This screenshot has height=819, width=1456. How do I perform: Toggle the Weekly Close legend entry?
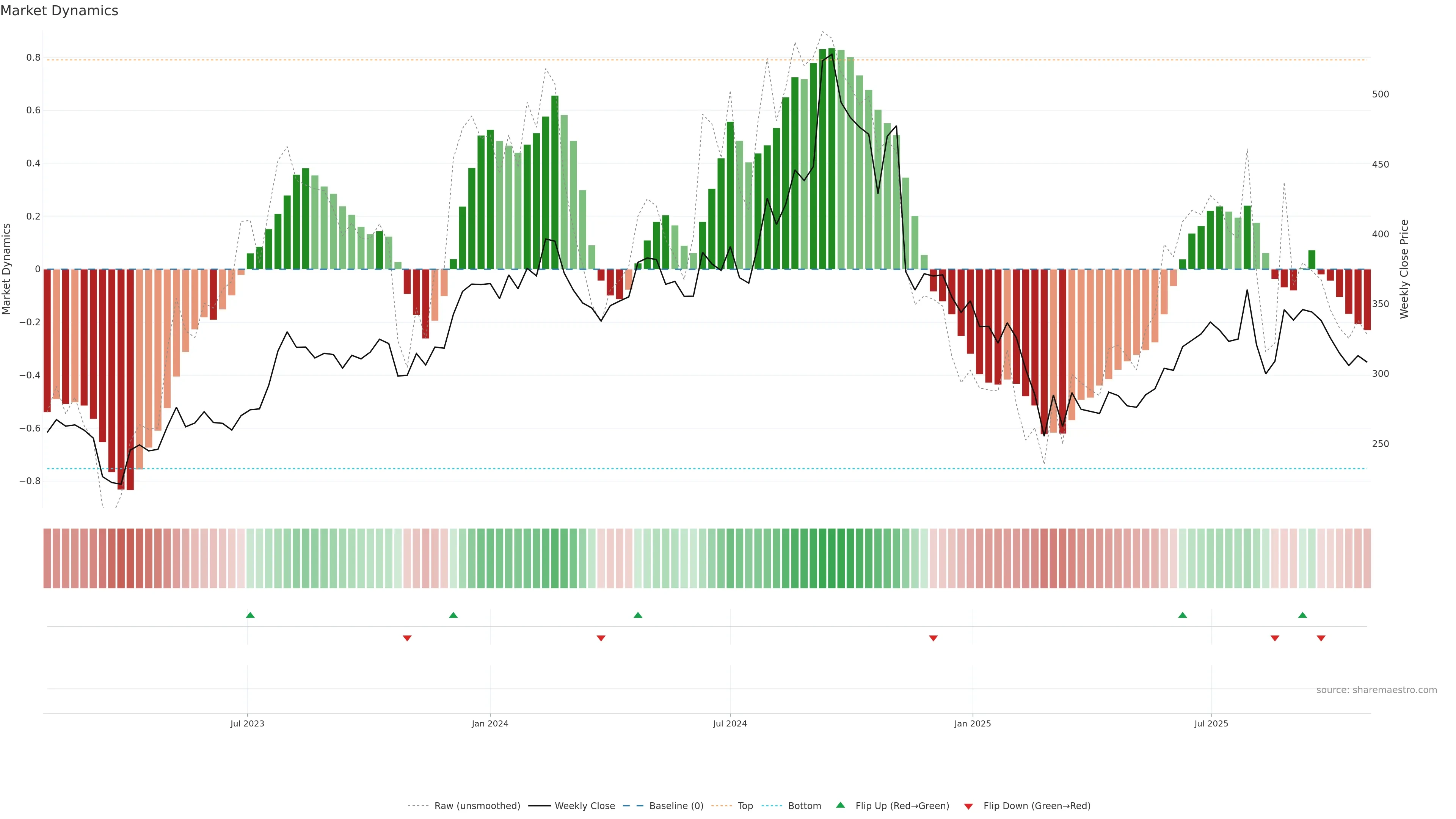(584, 806)
